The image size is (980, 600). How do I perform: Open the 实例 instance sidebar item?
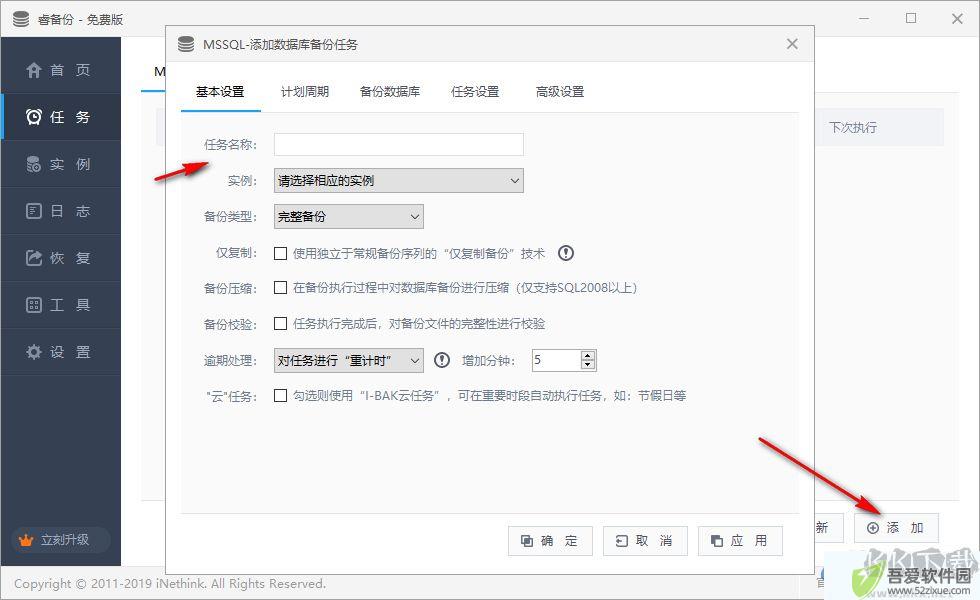[61, 164]
